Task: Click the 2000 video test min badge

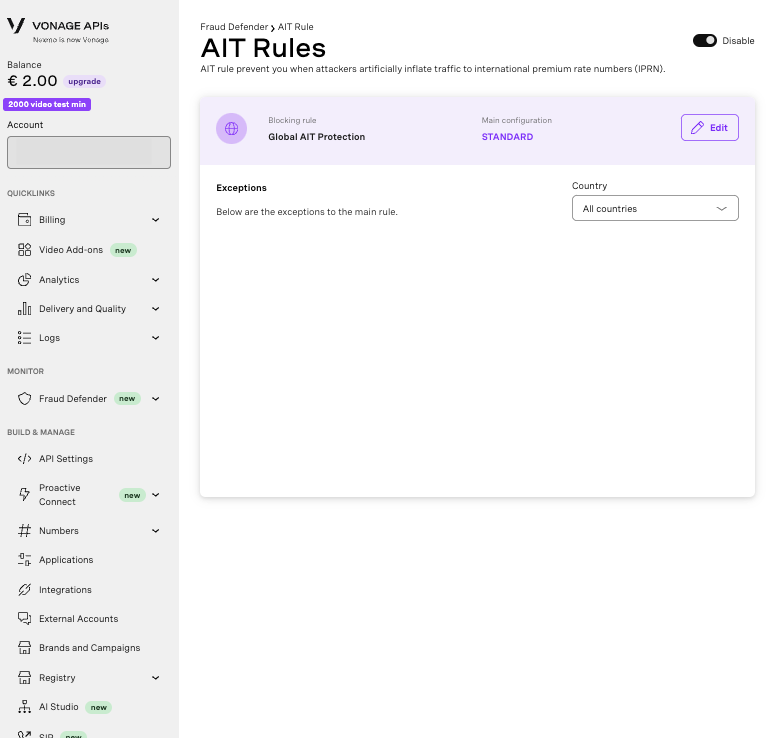Action: point(47,104)
